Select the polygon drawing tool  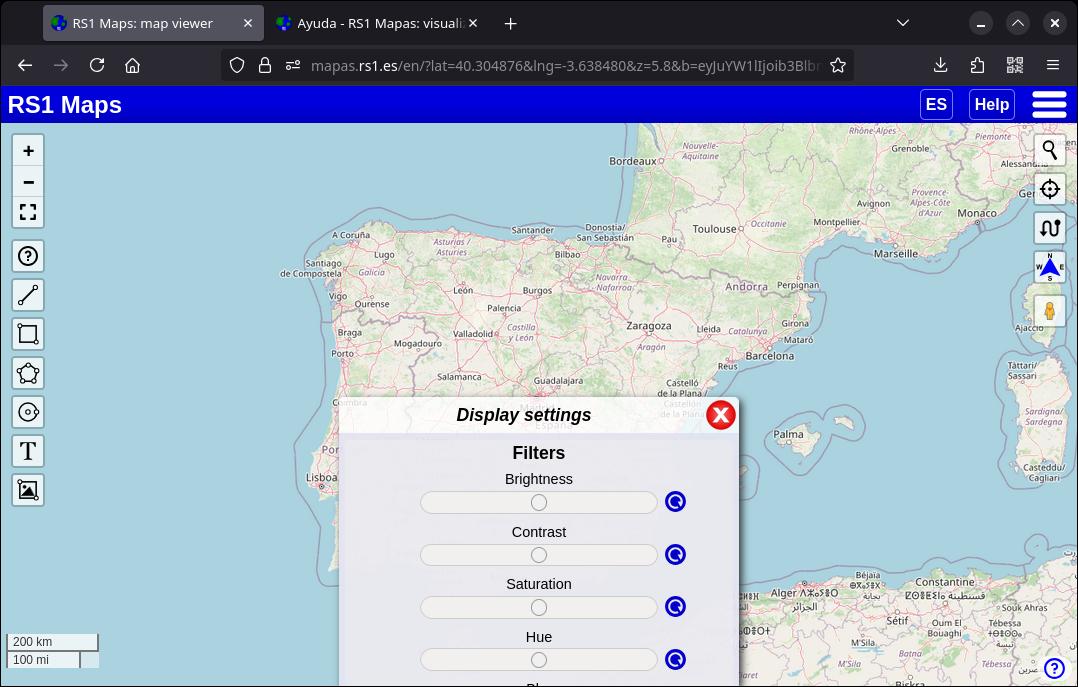[x=28, y=373]
